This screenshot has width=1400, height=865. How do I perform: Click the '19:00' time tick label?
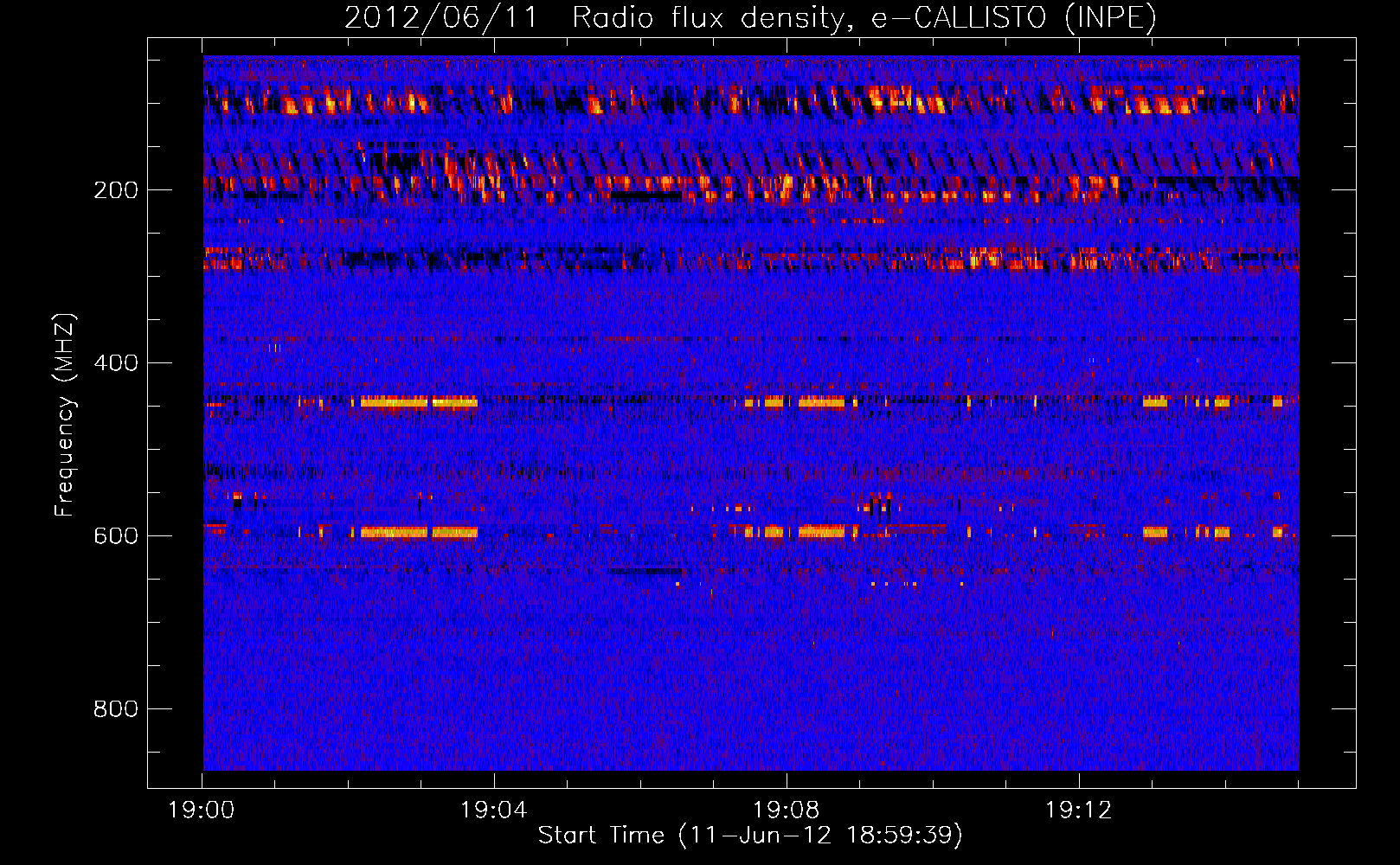[x=202, y=811]
